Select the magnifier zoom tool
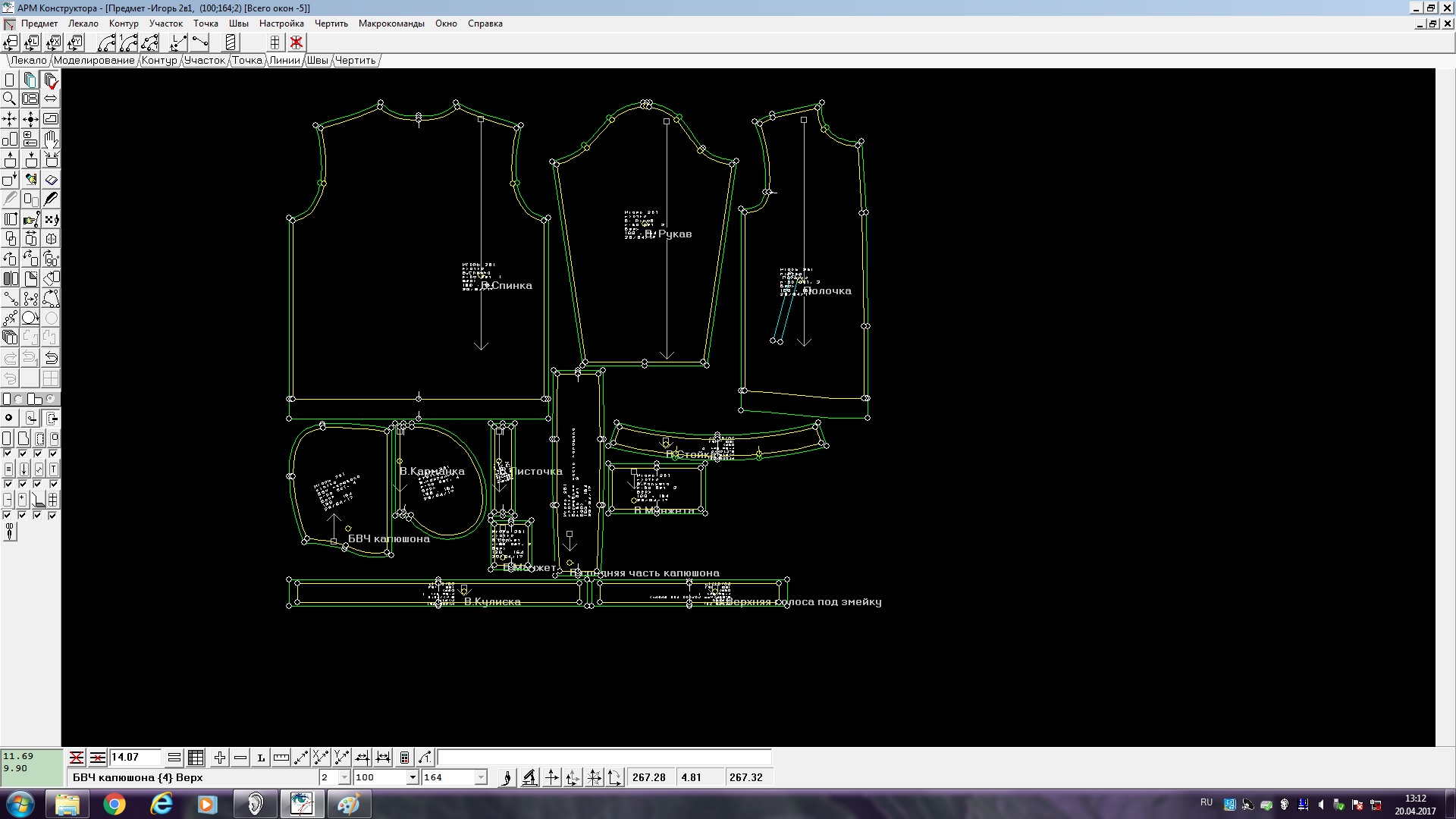Image resolution: width=1456 pixels, height=819 pixels. [x=9, y=99]
